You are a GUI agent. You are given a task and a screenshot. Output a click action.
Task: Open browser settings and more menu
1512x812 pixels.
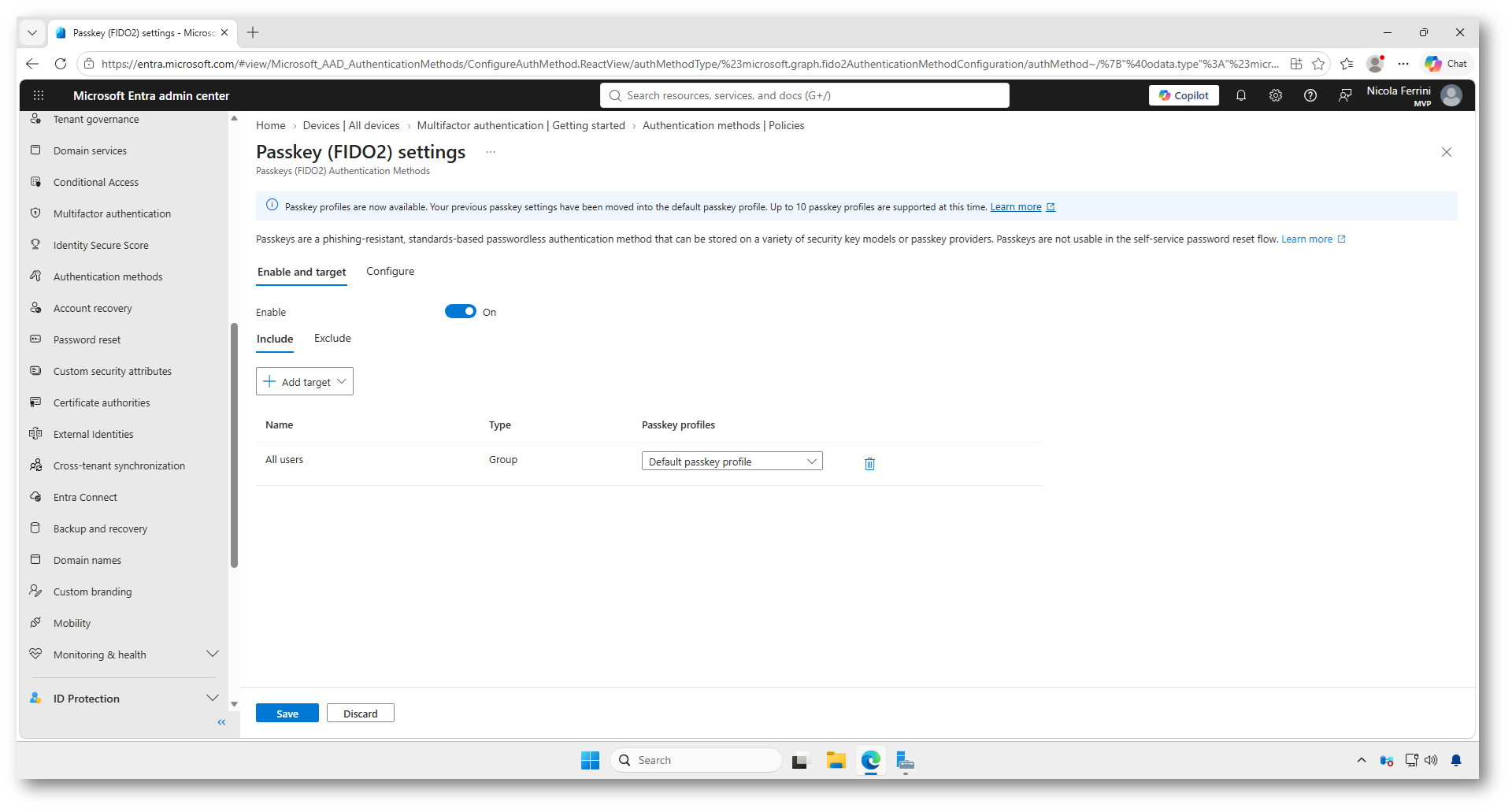coord(1403,64)
